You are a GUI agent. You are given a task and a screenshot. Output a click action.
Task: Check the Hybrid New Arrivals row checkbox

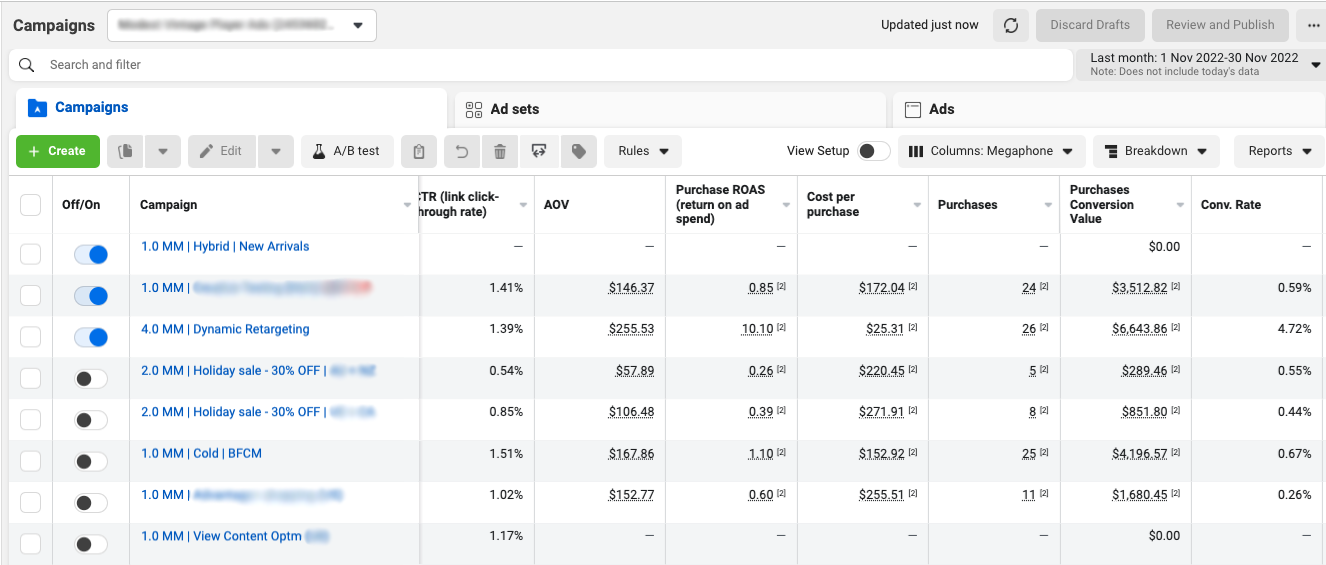click(31, 254)
